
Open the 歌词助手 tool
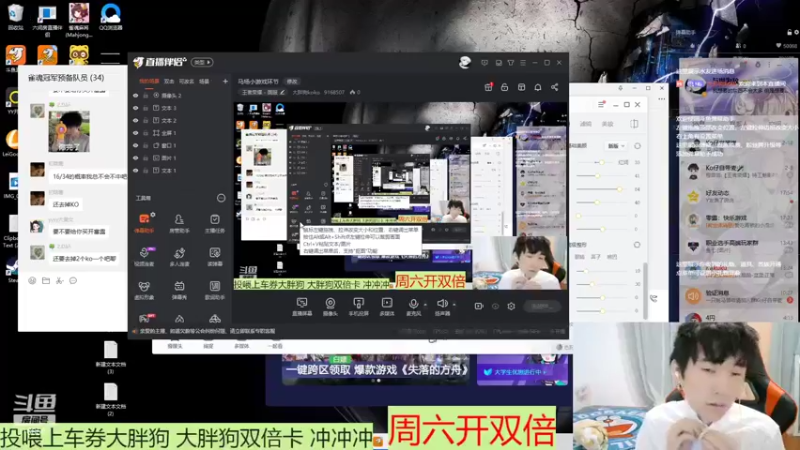pos(215,290)
